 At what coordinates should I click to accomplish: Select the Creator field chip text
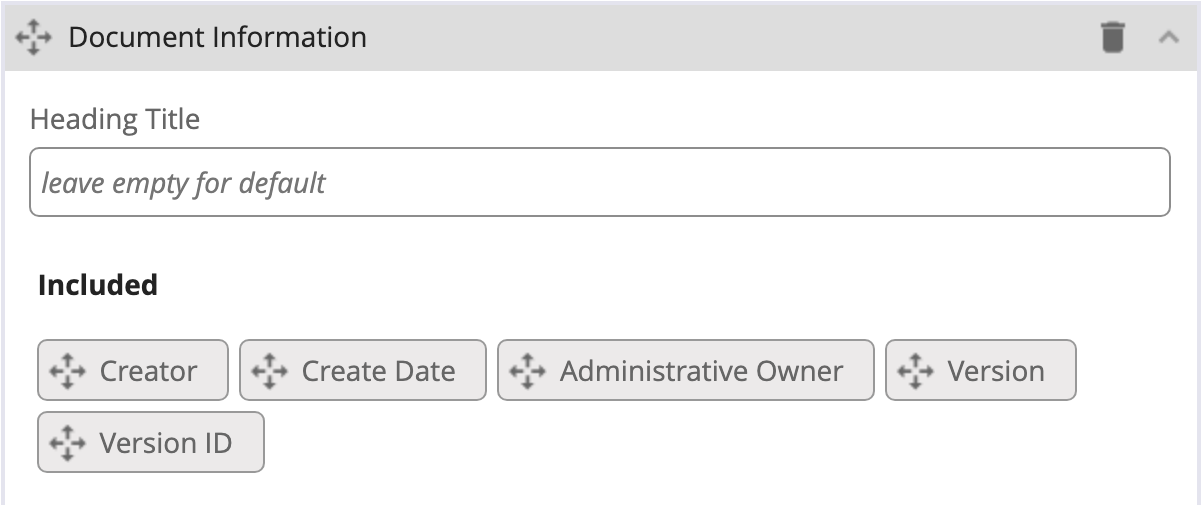[148, 371]
